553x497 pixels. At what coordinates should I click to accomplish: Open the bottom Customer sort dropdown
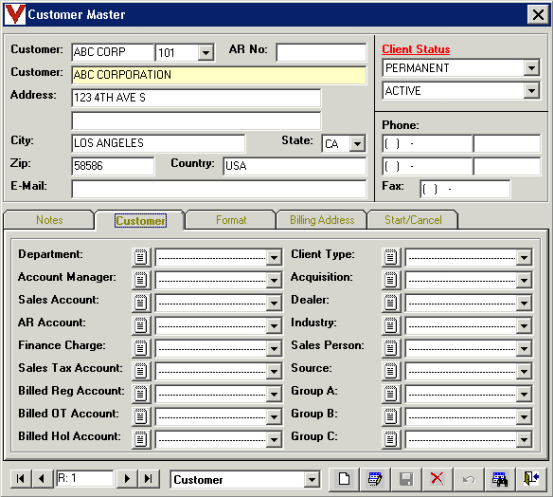[312, 480]
